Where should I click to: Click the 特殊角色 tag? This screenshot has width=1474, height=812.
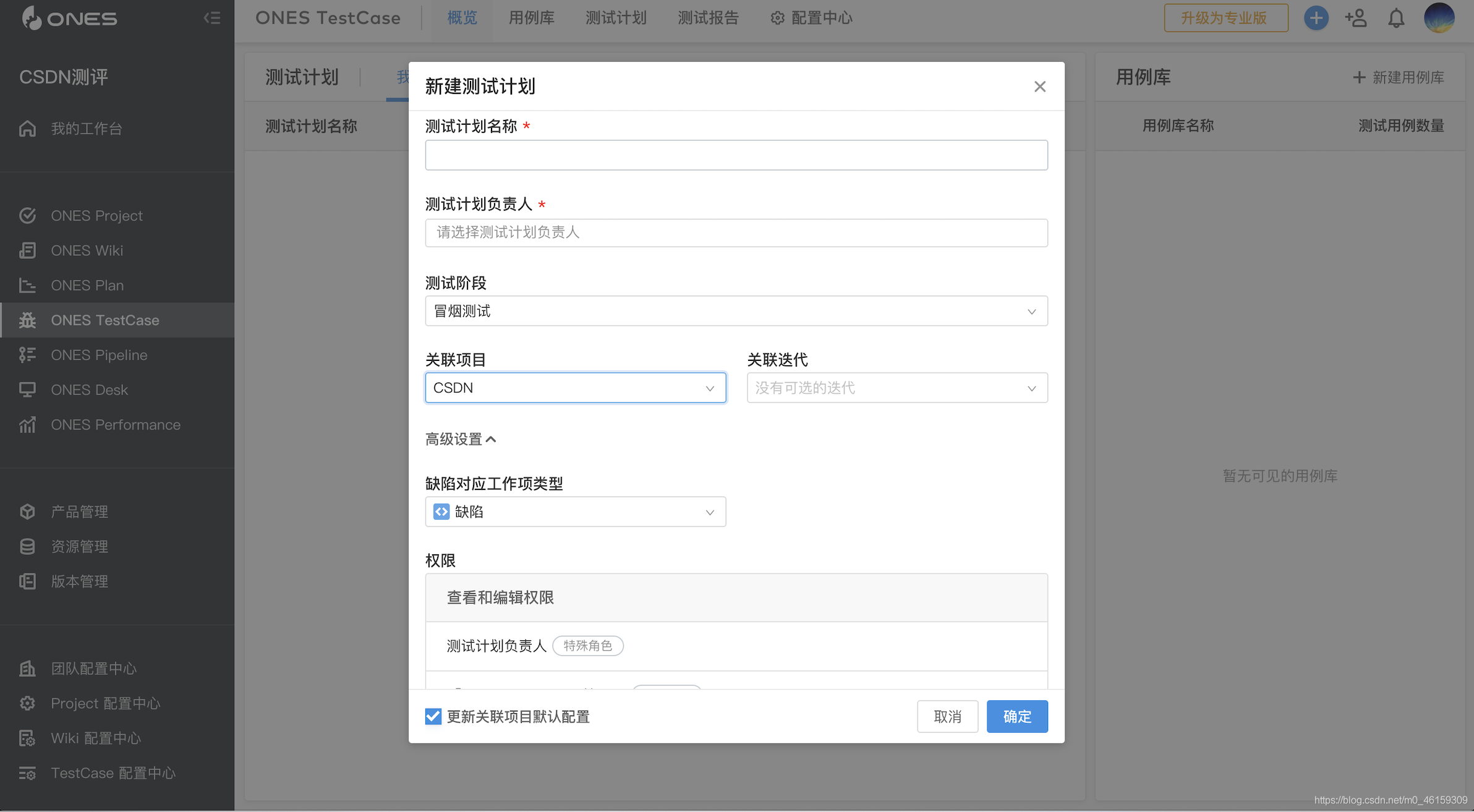point(588,646)
